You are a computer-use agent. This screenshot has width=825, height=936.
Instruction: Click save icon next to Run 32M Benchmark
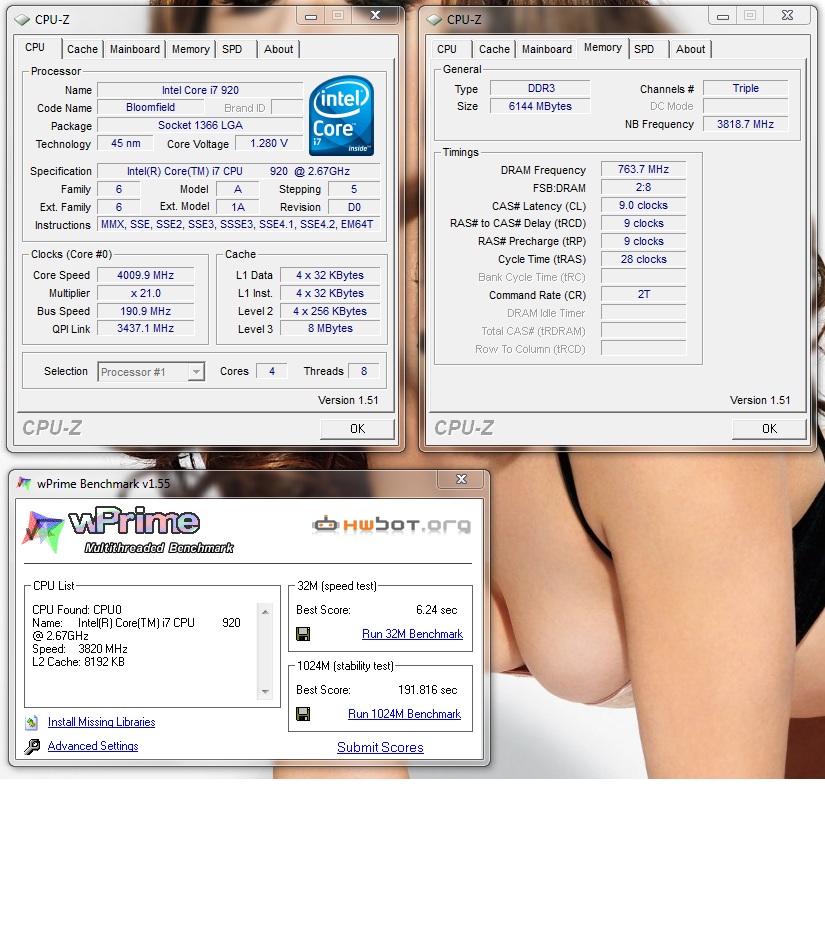(x=303, y=634)
